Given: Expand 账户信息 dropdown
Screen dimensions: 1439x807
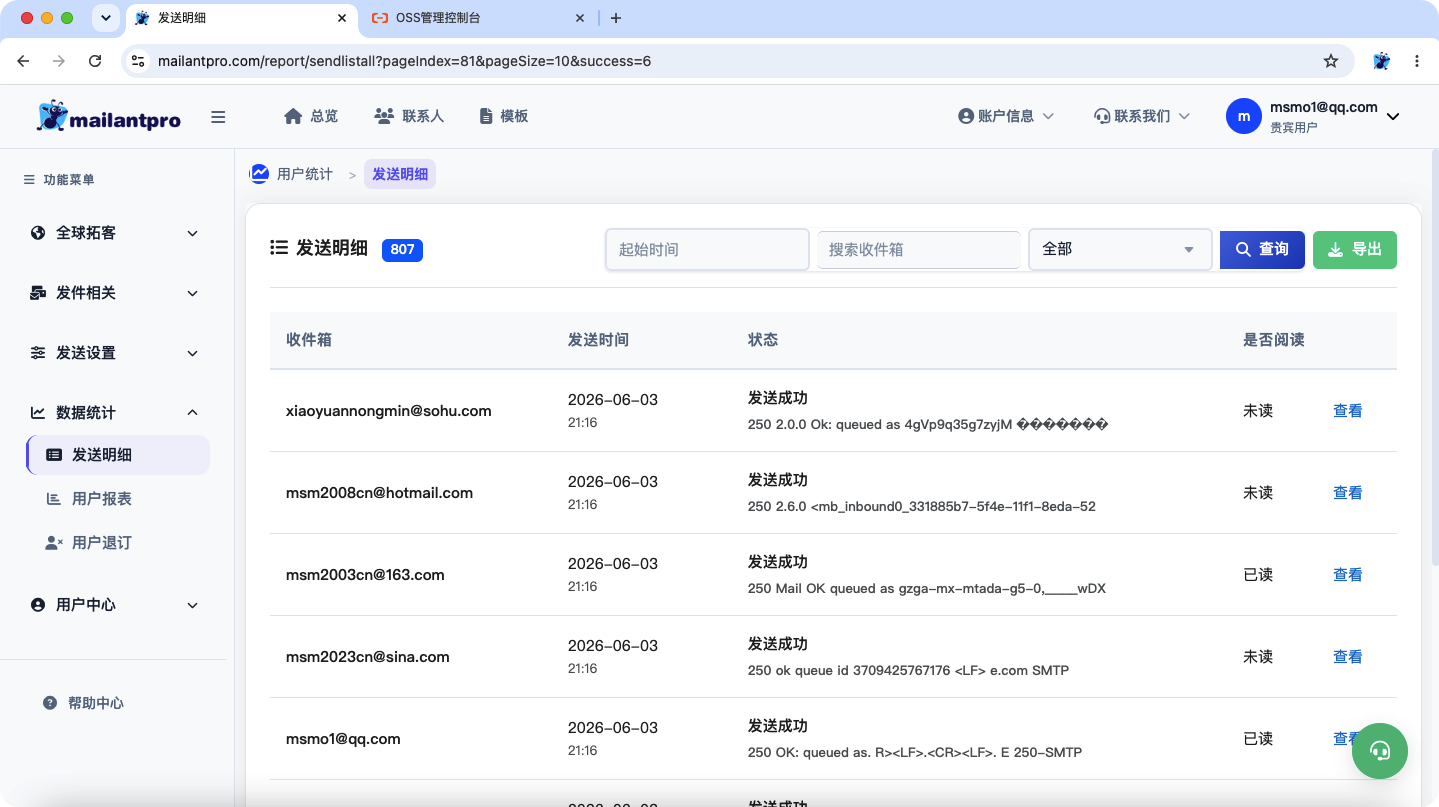Looking at the screenshot, I should (1006, 116).
